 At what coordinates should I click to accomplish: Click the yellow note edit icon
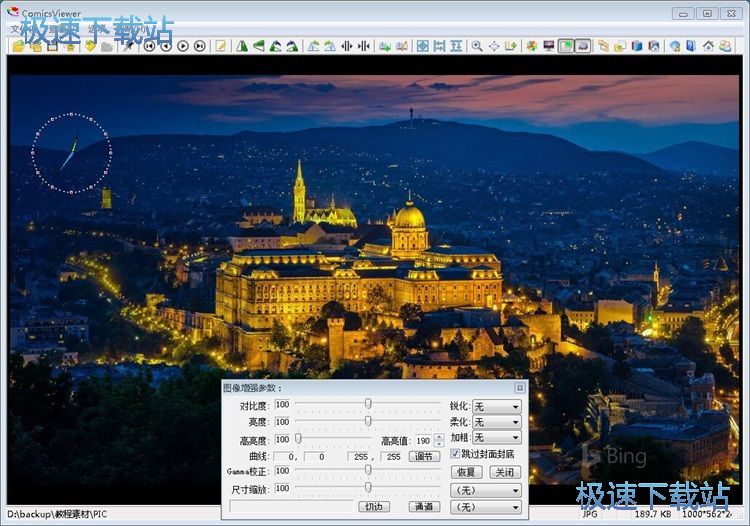point(221,46)
